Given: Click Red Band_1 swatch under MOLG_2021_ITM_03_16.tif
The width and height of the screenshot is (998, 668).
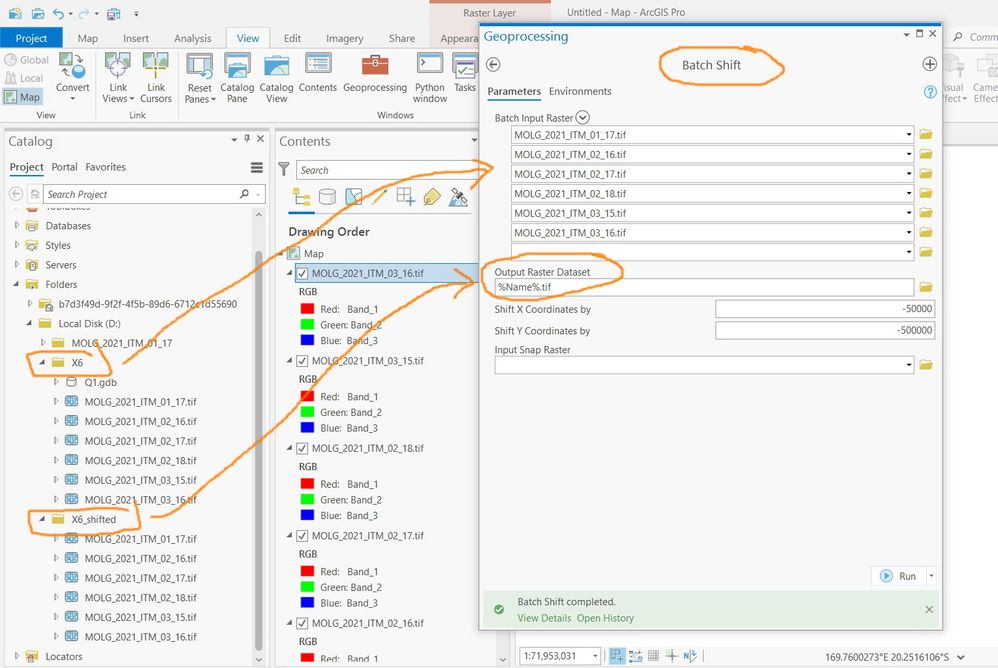Looking at the screenshot, I should coord(307,309).
